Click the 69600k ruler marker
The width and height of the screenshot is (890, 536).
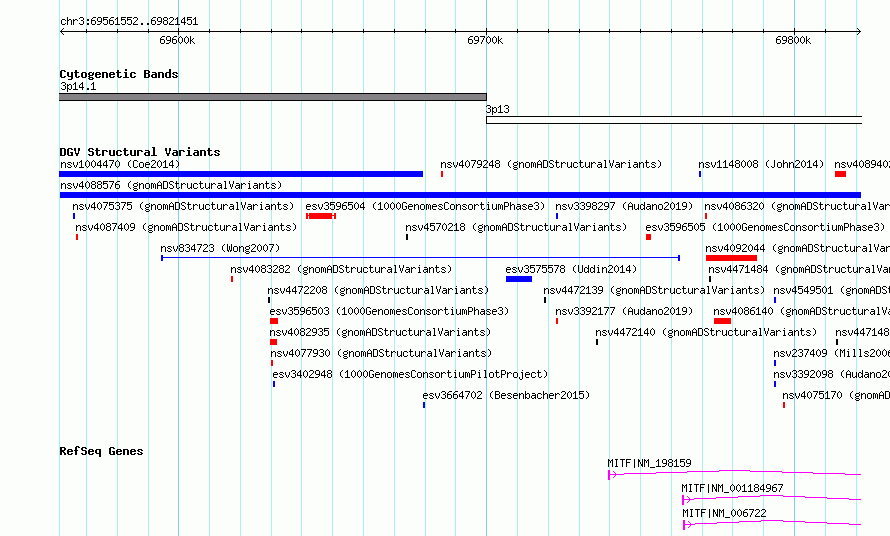click(x=177, y=40)
